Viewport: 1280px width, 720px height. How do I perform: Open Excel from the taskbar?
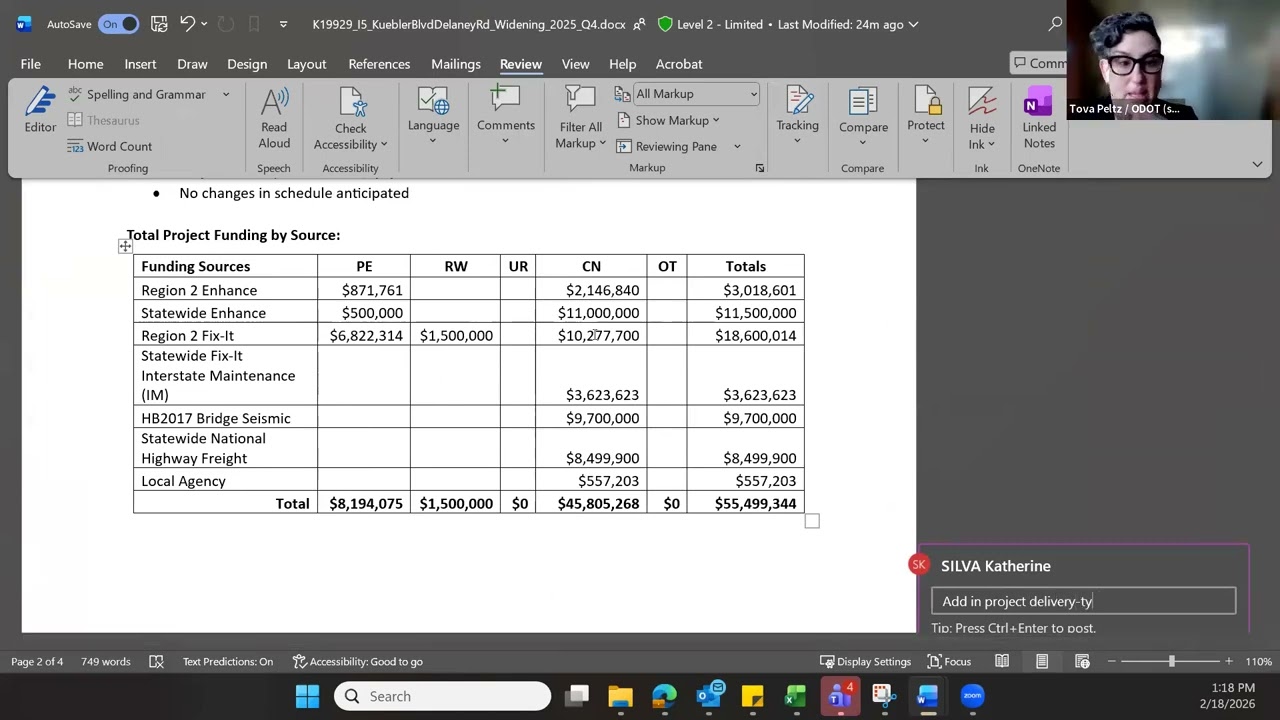795,696
